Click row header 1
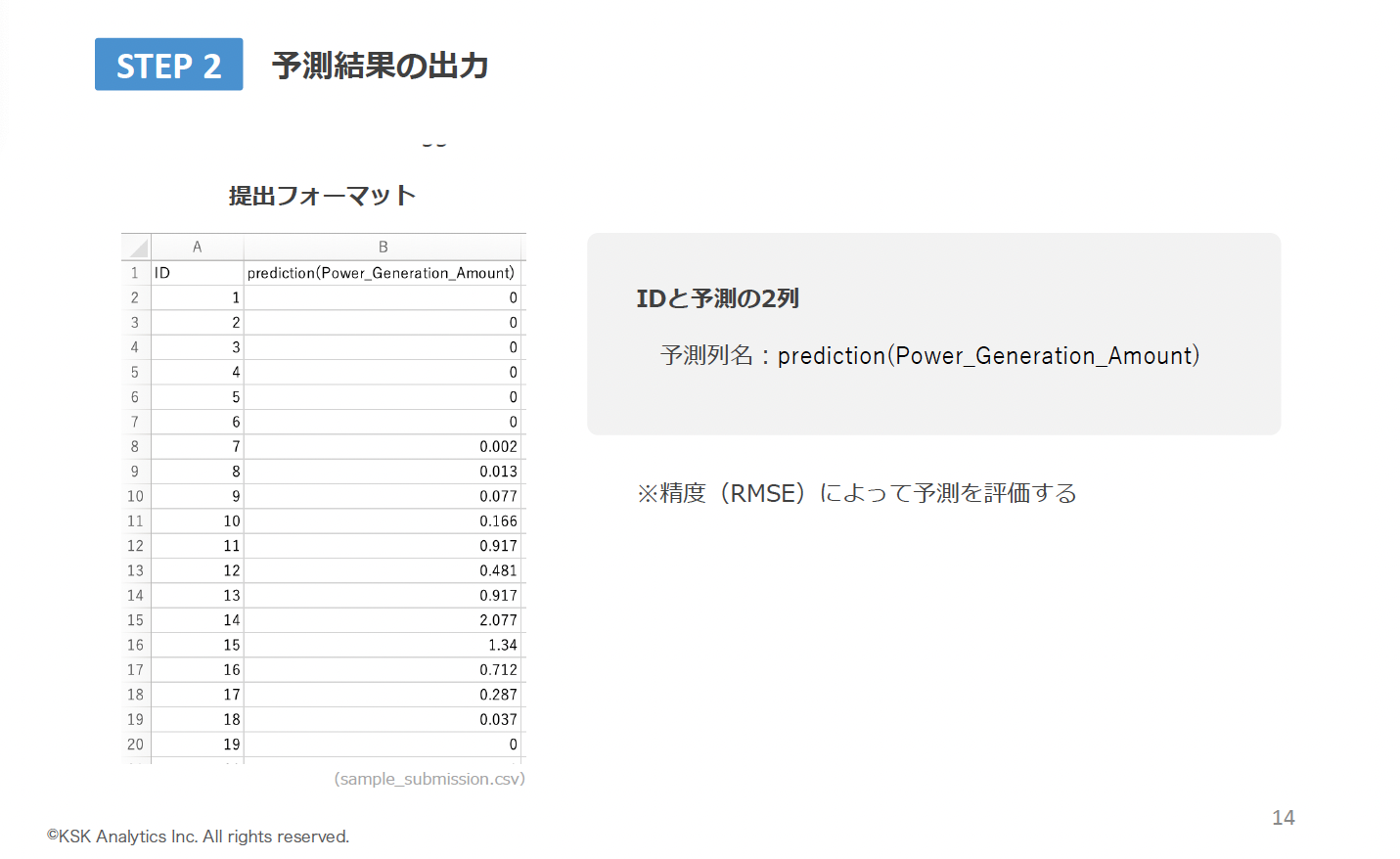 click(135, 273)
